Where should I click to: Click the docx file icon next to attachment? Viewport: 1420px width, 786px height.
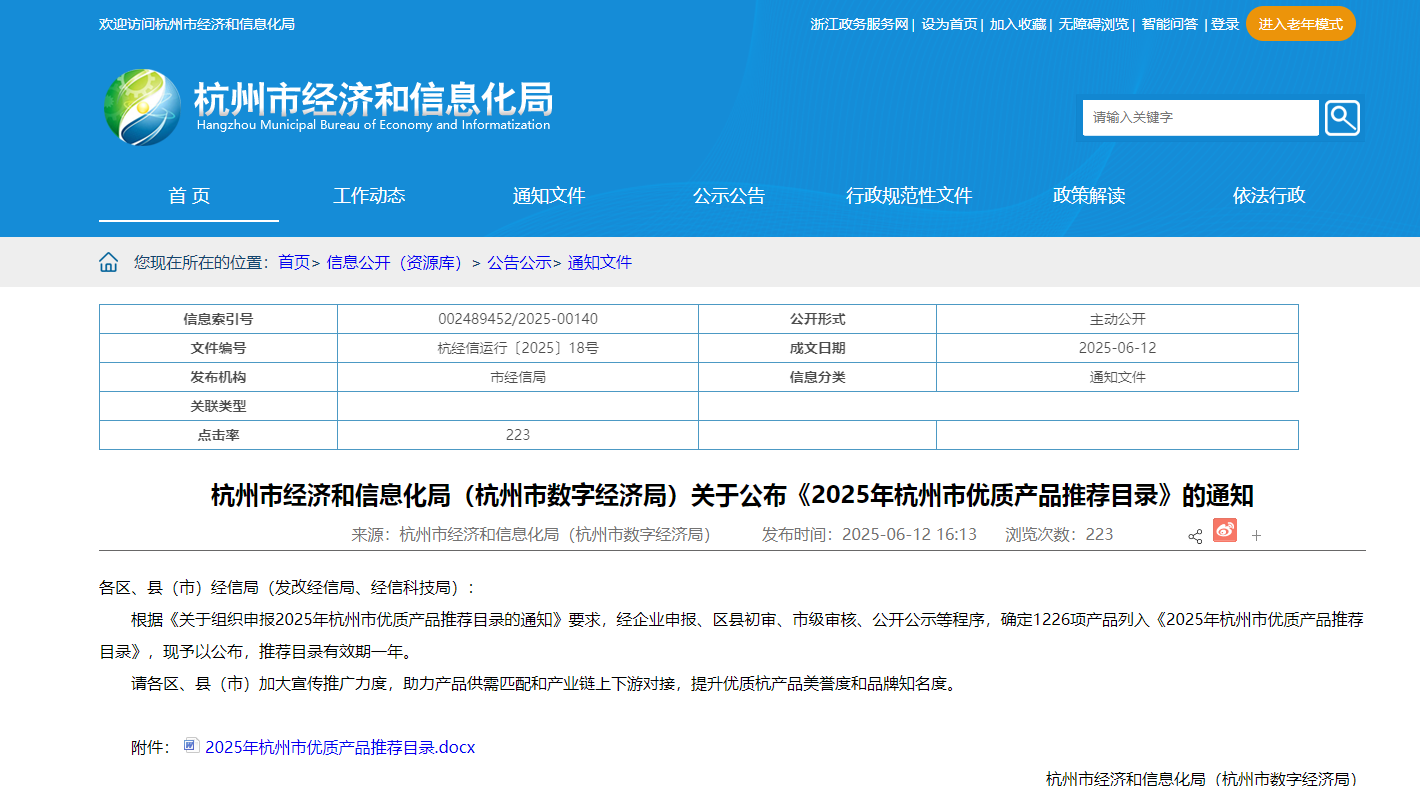[191, 746]
